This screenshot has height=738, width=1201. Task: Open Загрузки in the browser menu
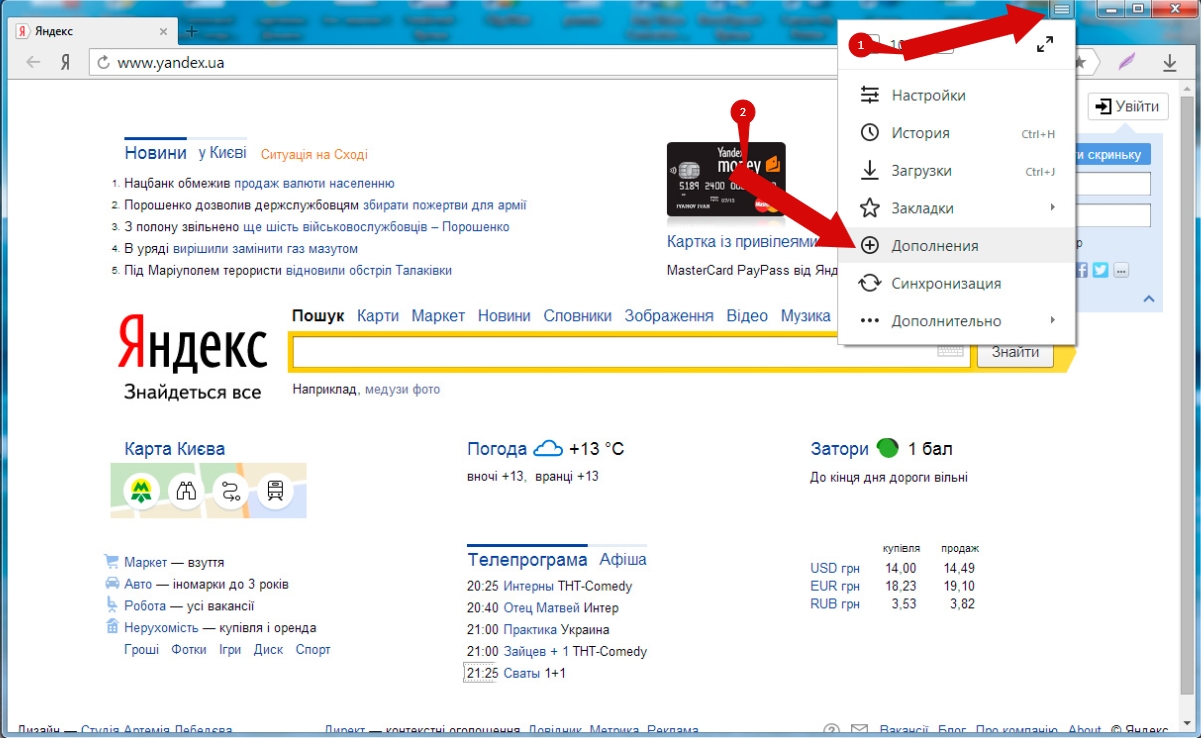pyautogui.click(x=957, y=171)
